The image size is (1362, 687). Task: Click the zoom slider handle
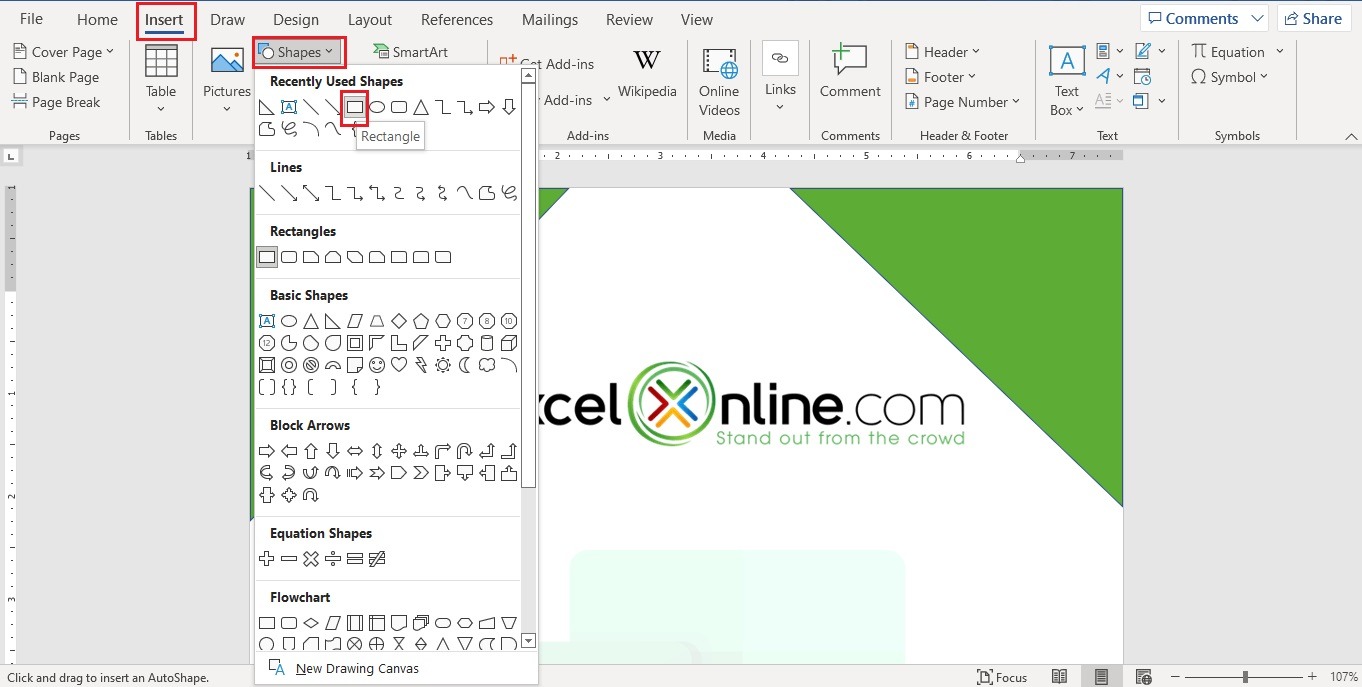[1245, 677]
